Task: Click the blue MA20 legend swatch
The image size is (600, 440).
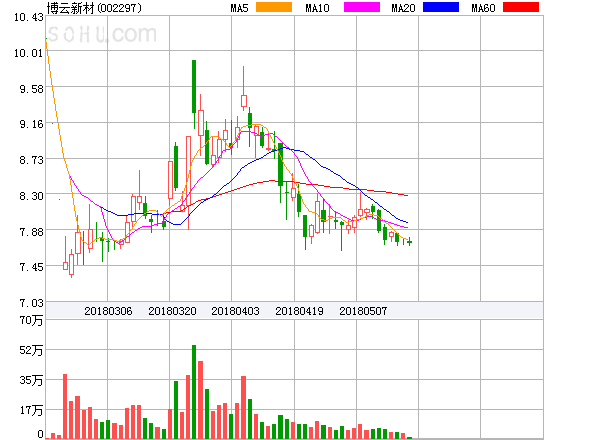Action: coord(441,7)
